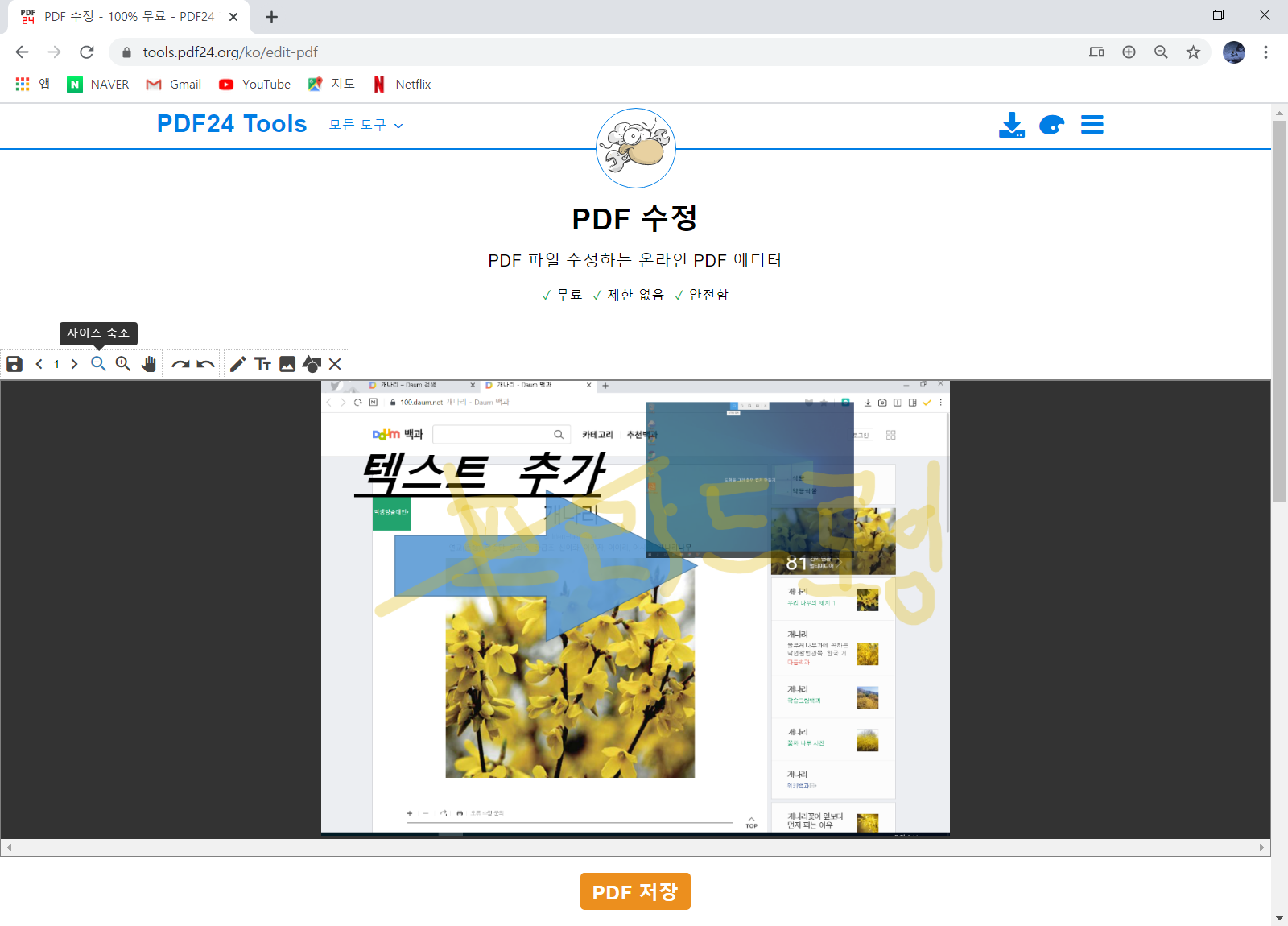
Task: Go to next PDF page
Action: click(74, 364)
